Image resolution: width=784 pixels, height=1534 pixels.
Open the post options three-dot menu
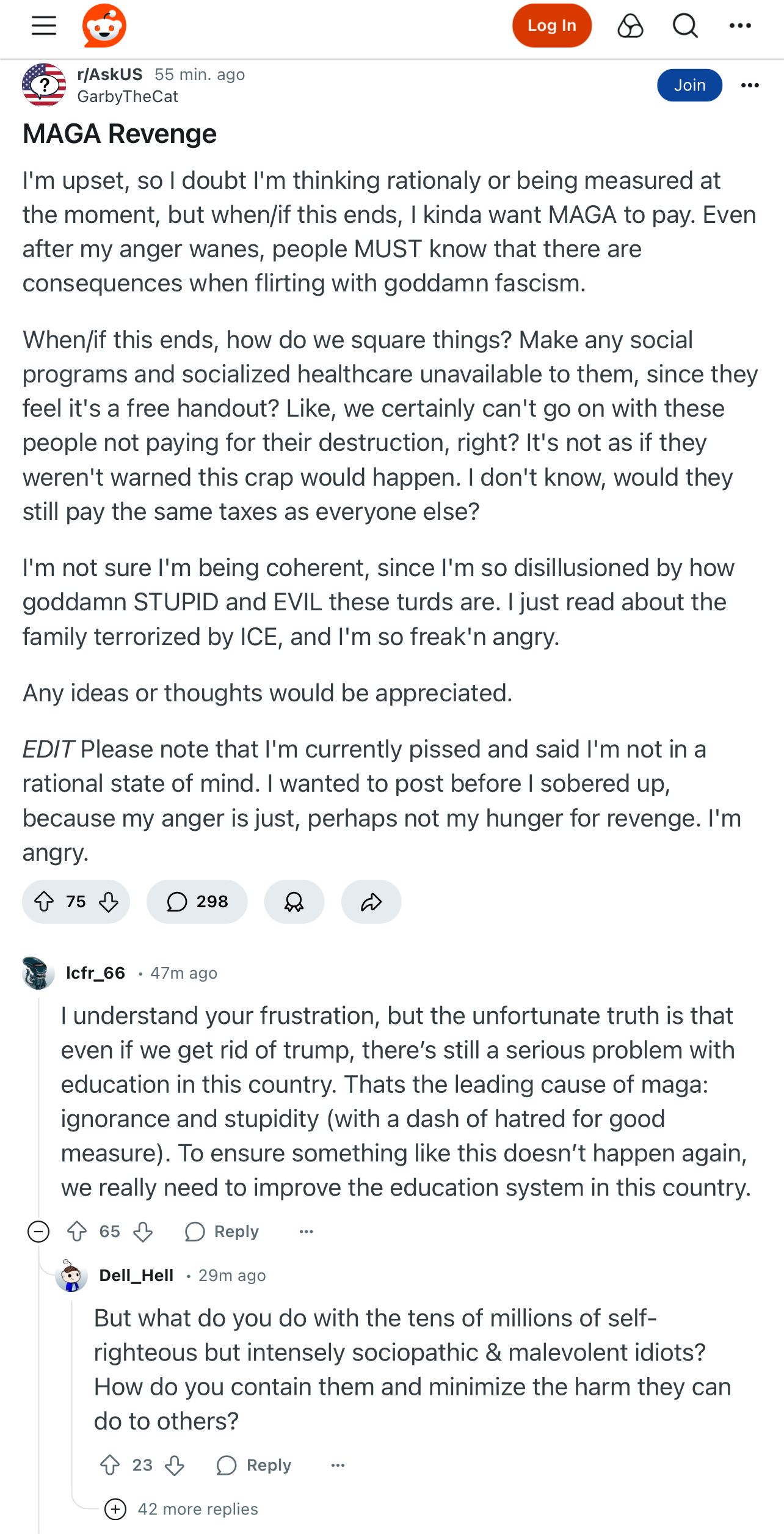pos(750,85)
